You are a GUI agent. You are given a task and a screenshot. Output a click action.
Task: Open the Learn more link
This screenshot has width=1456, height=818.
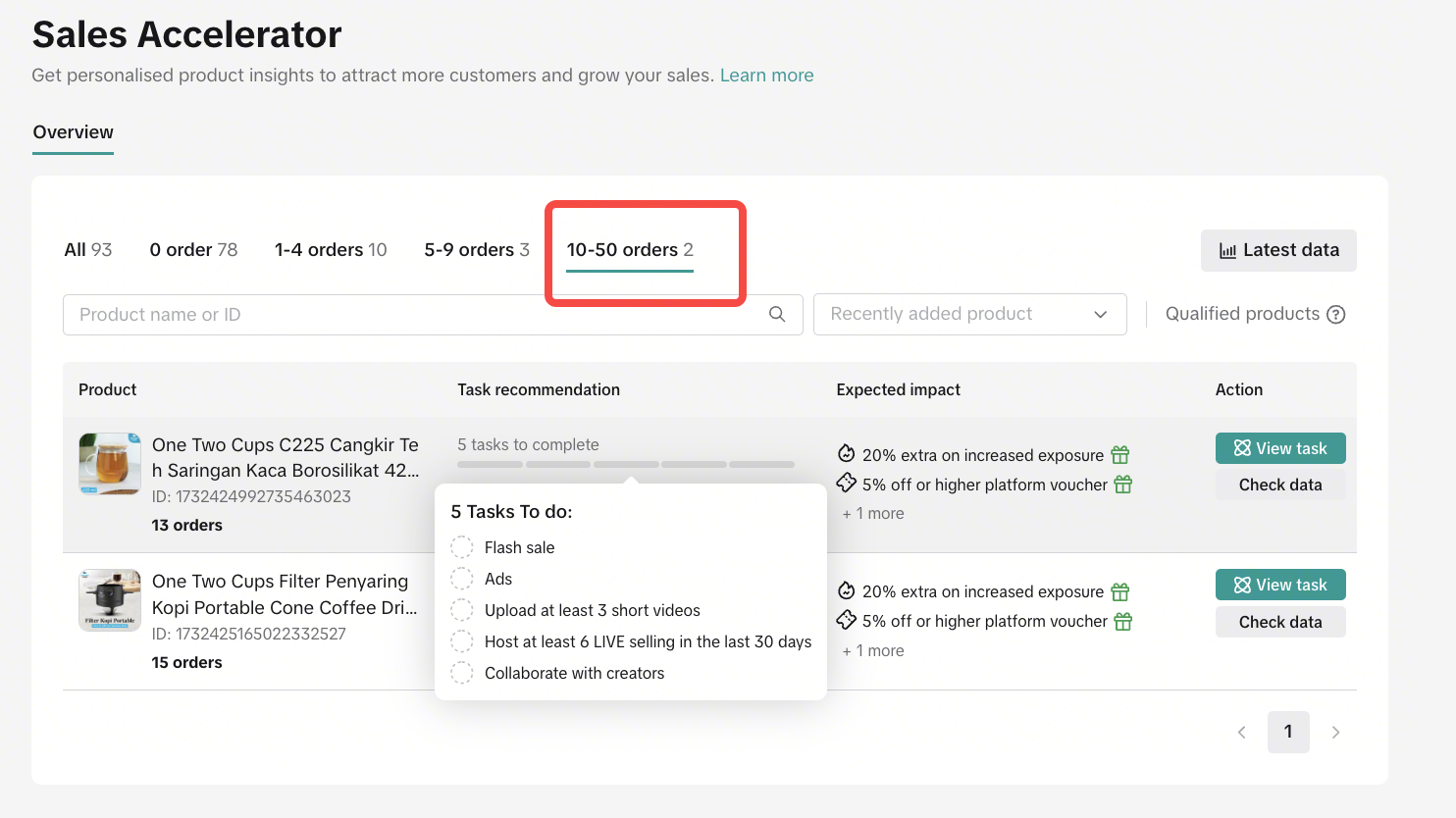[x=766, y=75]
